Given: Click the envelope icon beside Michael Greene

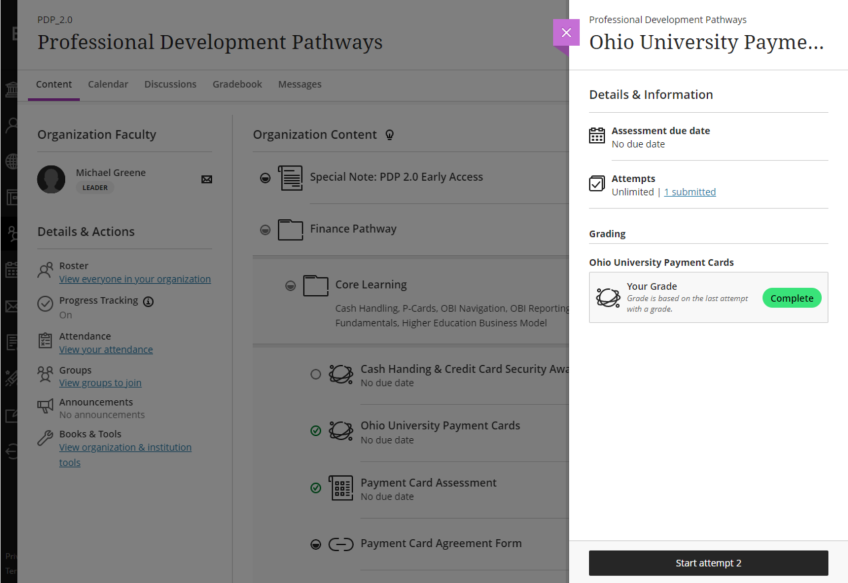Looking at the screenshot, I should tap(207, 179).
